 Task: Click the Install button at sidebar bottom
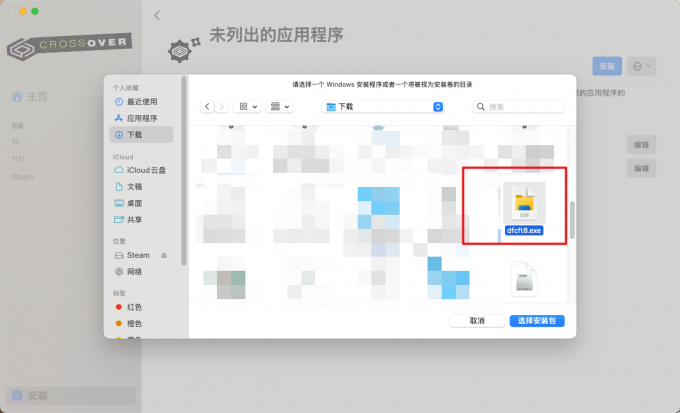tap(71, 396)
